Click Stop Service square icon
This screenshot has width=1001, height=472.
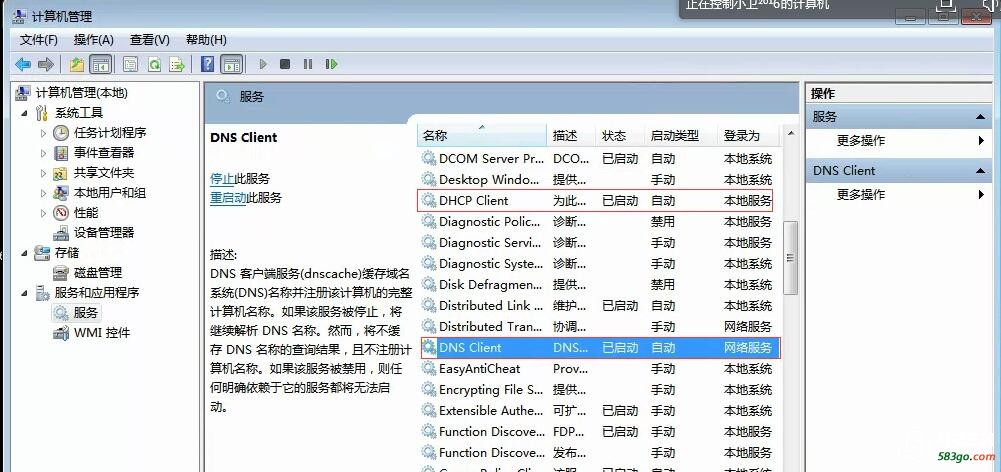pyautogui.click(x=285, y=64)
